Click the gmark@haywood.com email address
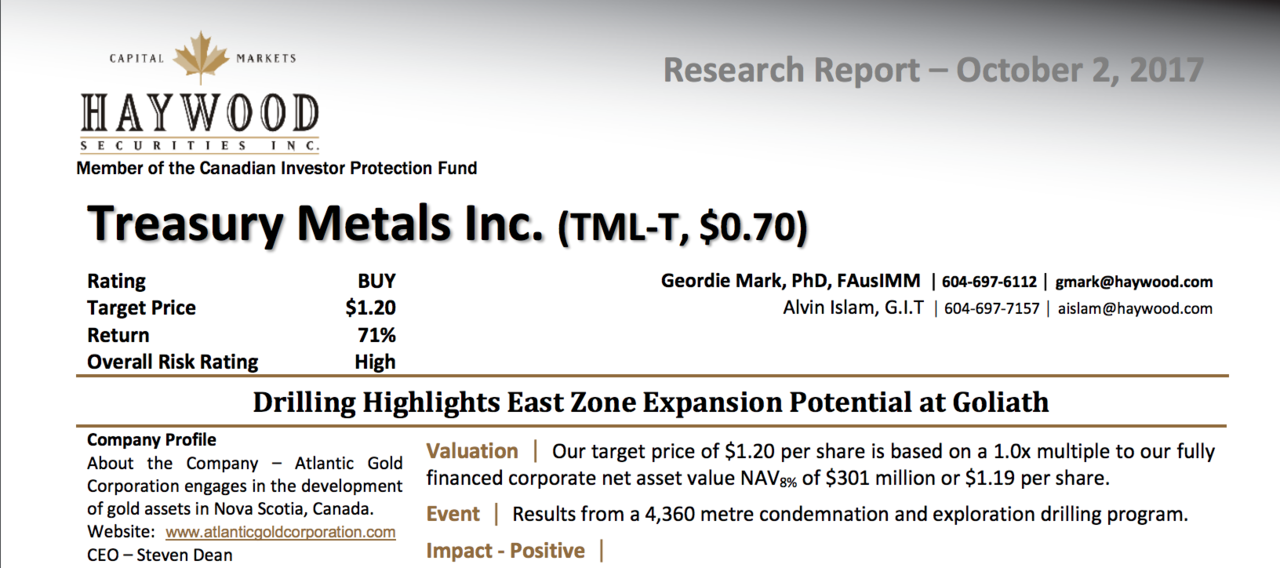The height and width of the screenshot is (568, 1280). 1134,282
